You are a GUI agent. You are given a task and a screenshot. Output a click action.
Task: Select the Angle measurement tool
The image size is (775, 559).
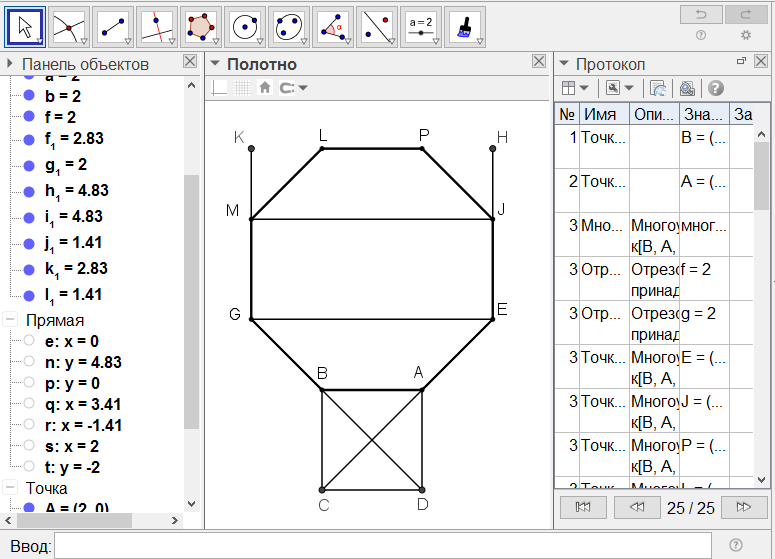pos(333,27)
